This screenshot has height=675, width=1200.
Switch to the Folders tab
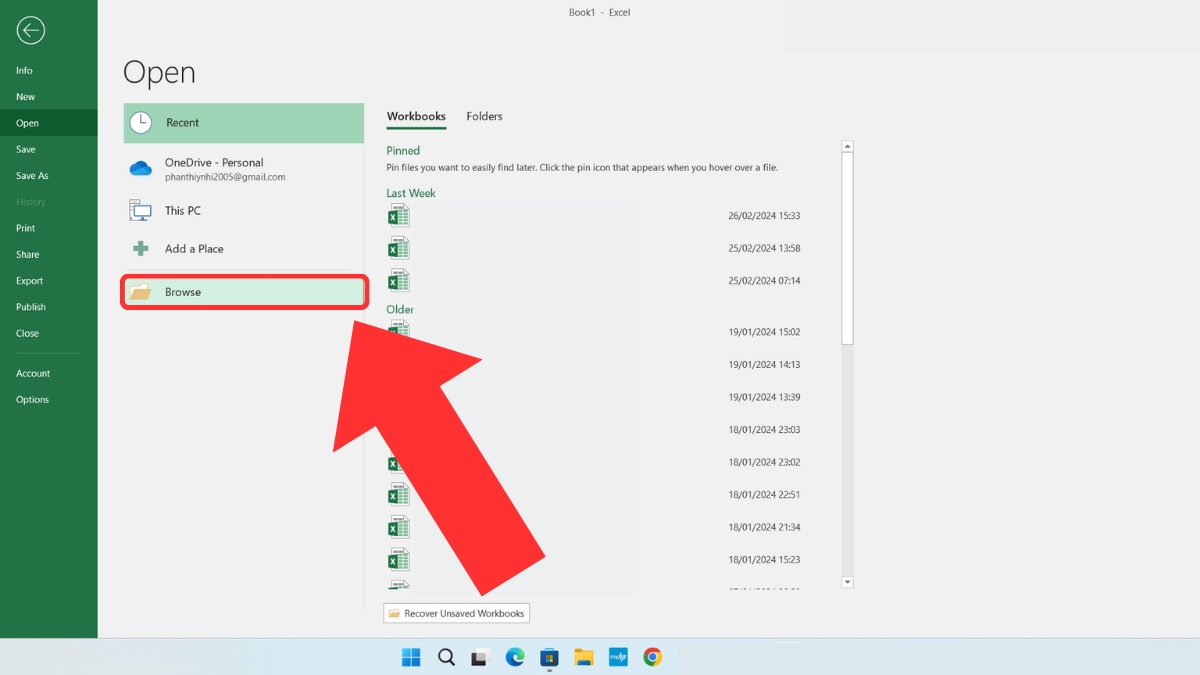pos(484,116)
